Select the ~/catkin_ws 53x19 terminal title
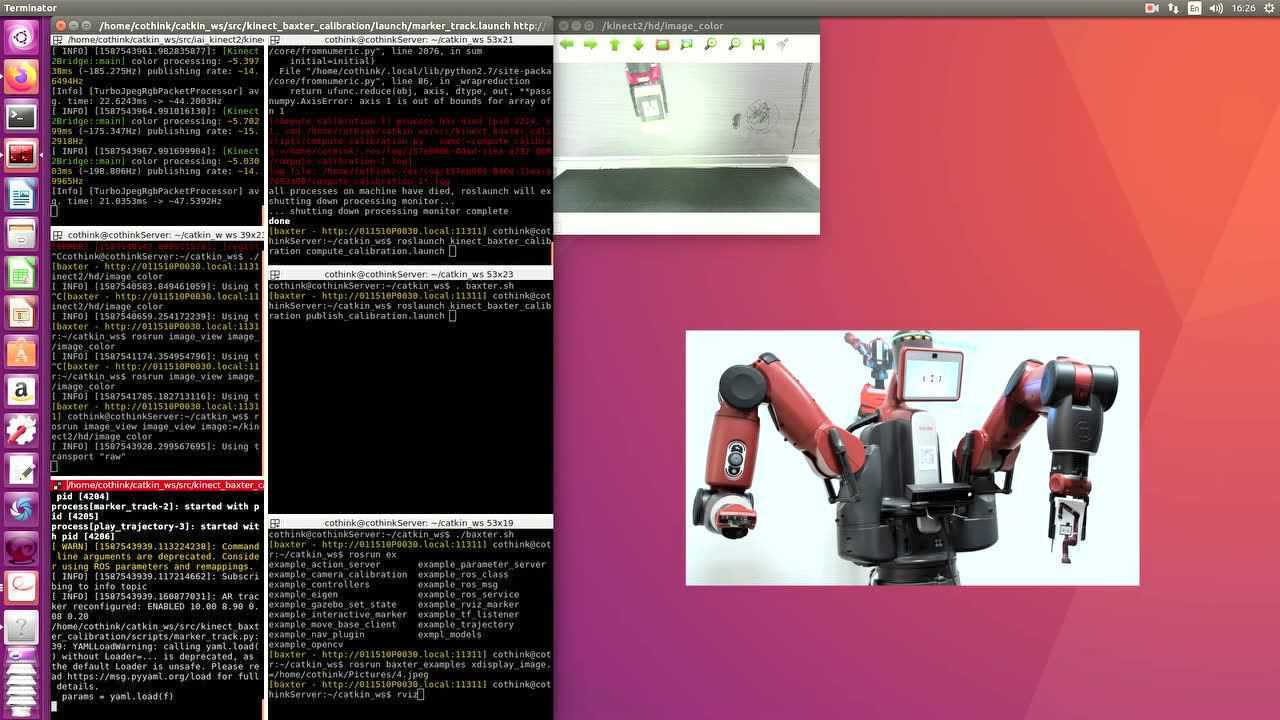This screenshot has height=720, width=1280. pos(419,523)
